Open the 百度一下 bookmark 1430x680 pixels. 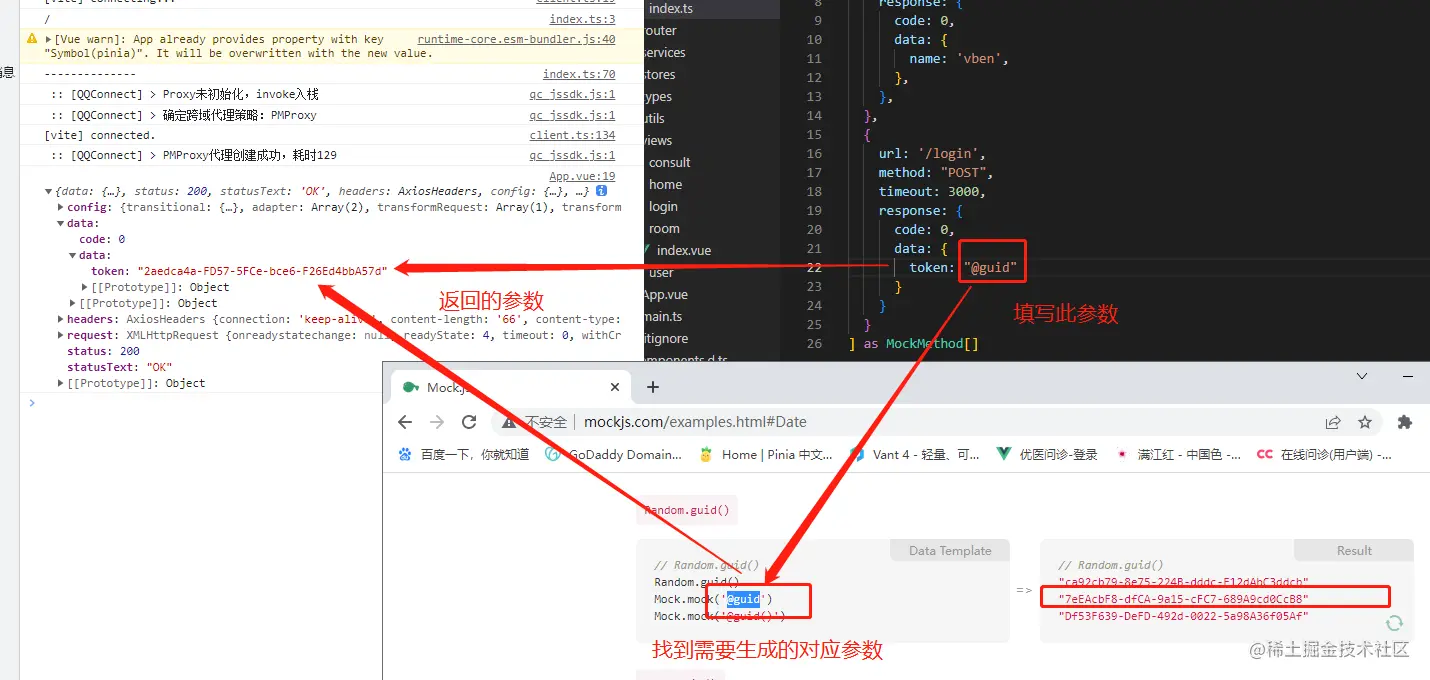pyautogui.click(x=465, y=454)
